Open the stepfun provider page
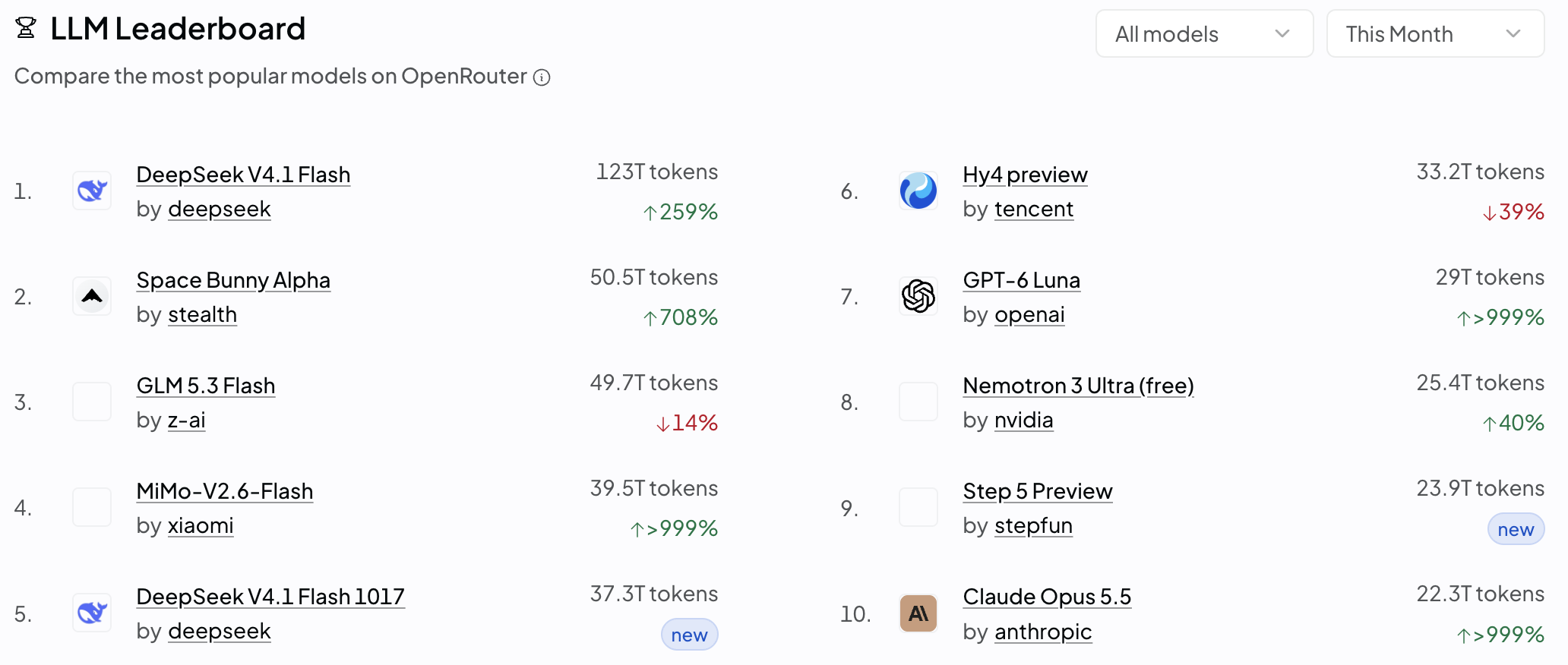The width and height of the screenshot is (1568, 665). 1034,525
